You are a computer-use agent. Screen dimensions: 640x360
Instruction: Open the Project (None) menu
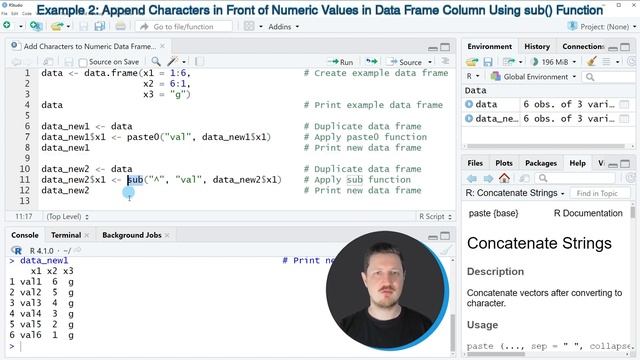coord(602,27)
